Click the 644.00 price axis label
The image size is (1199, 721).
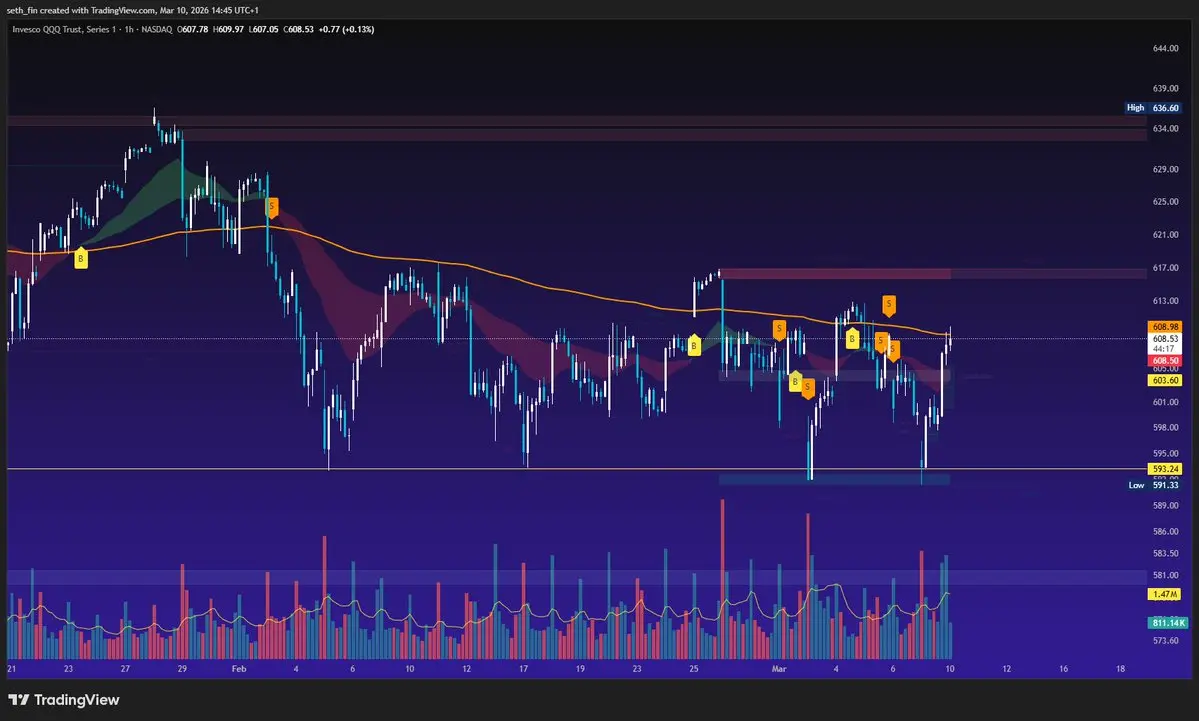[x=1165, y=48]
